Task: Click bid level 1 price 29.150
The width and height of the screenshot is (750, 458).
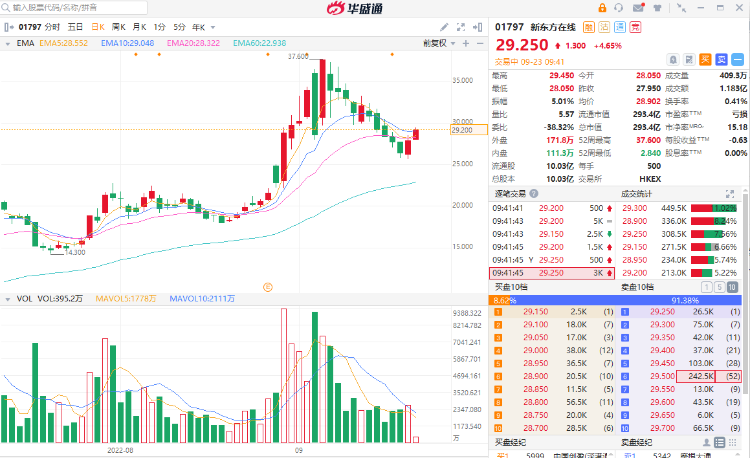Action: [536, 312]
